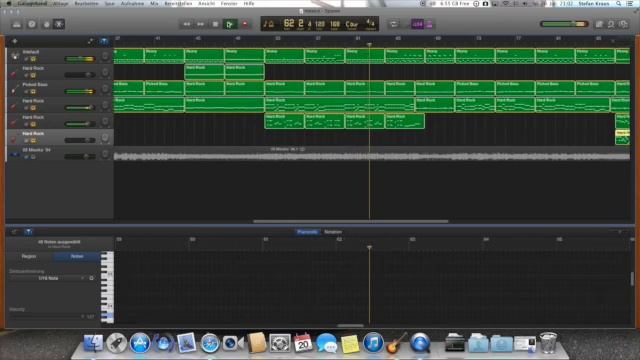Viewport: 640px width, 360px height.
Task: Click the Picked Bass pan knob
Action: pos(105,89)
